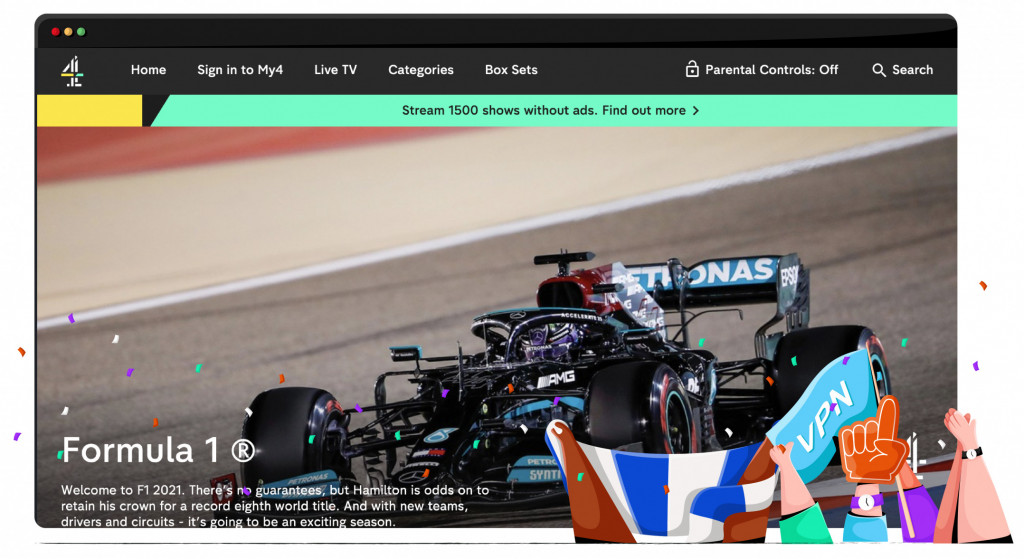Click the parental controls padlock icon

[692, 69]
